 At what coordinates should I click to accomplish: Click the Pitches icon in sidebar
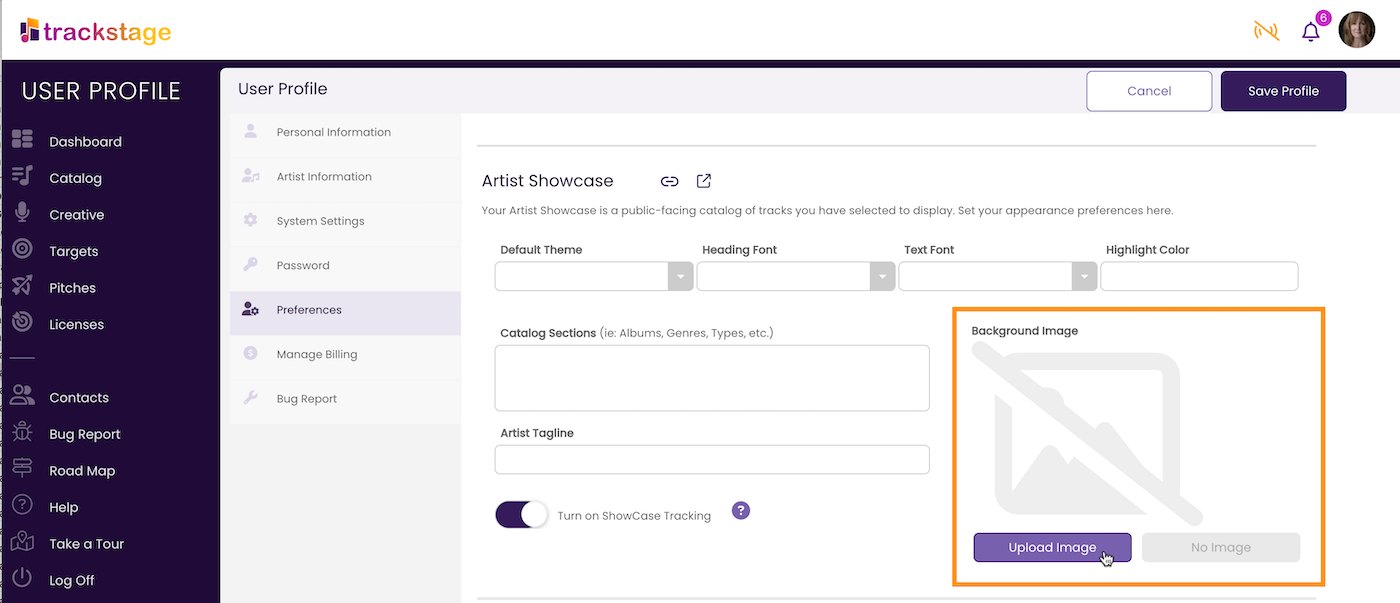[x=22, y=287]
